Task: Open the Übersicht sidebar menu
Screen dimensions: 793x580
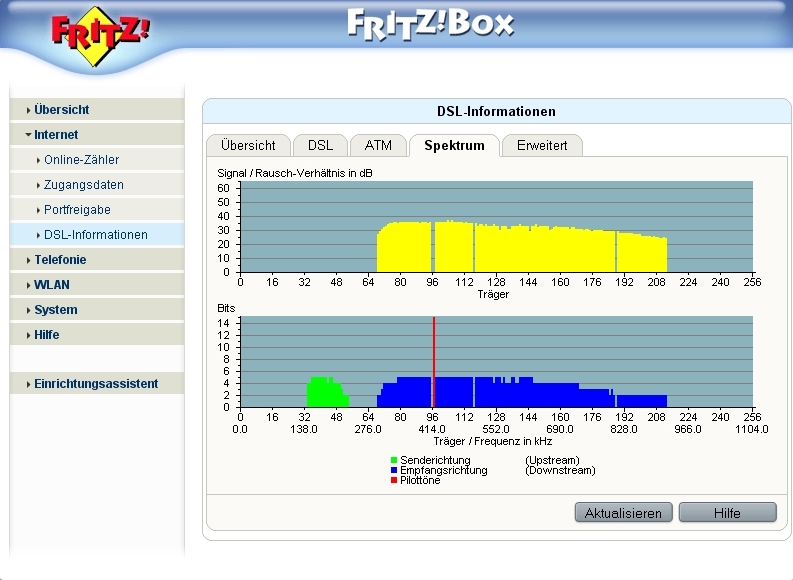Action: (x=97, y=110)
